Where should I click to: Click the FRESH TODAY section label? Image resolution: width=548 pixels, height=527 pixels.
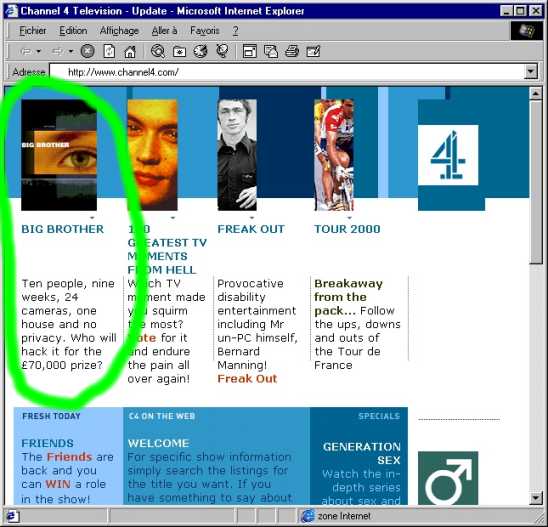51,416
